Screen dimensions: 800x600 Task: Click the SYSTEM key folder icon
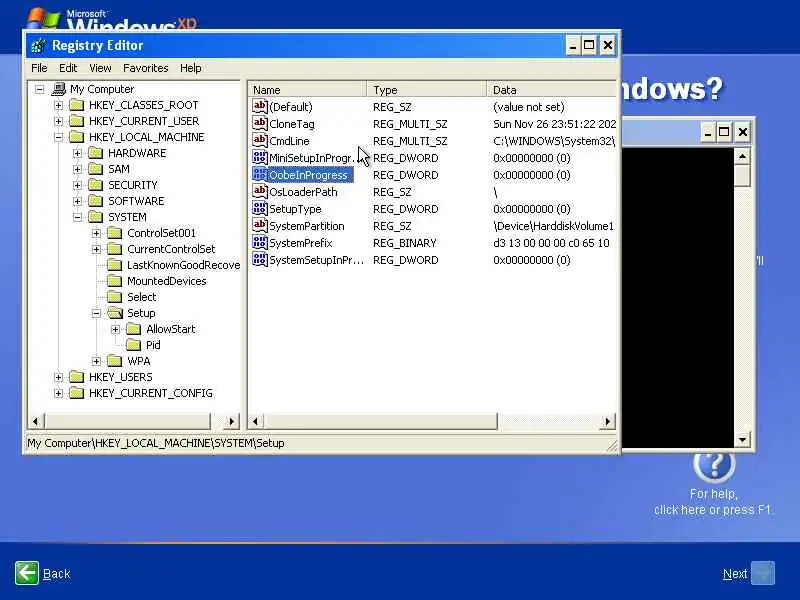(95, 217)
